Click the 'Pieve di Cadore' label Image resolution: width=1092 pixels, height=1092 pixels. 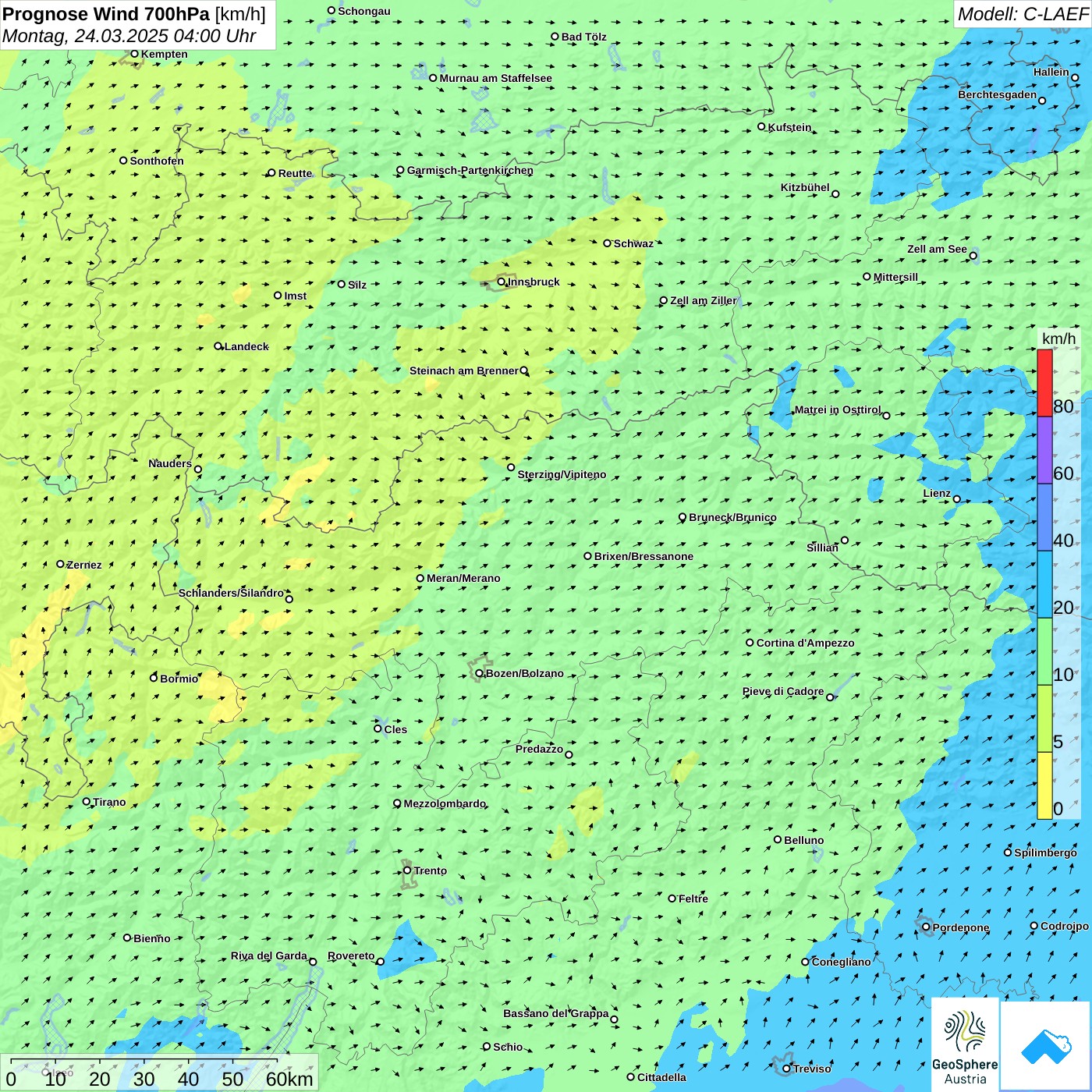coord(783,691)
